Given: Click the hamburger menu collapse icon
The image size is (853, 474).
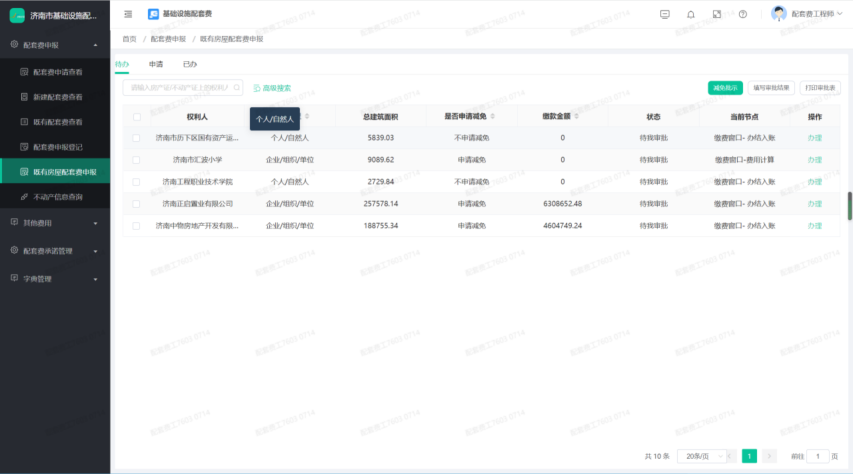Looking at the screenshot, I should click(128, 14).
